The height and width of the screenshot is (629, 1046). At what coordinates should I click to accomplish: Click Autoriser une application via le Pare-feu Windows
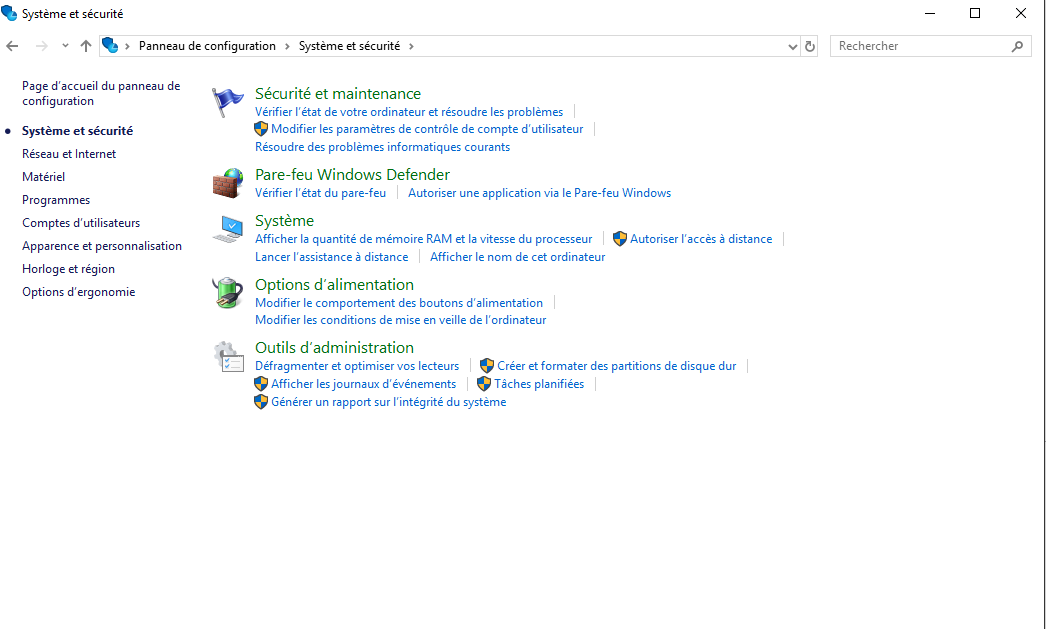(540, 193)
